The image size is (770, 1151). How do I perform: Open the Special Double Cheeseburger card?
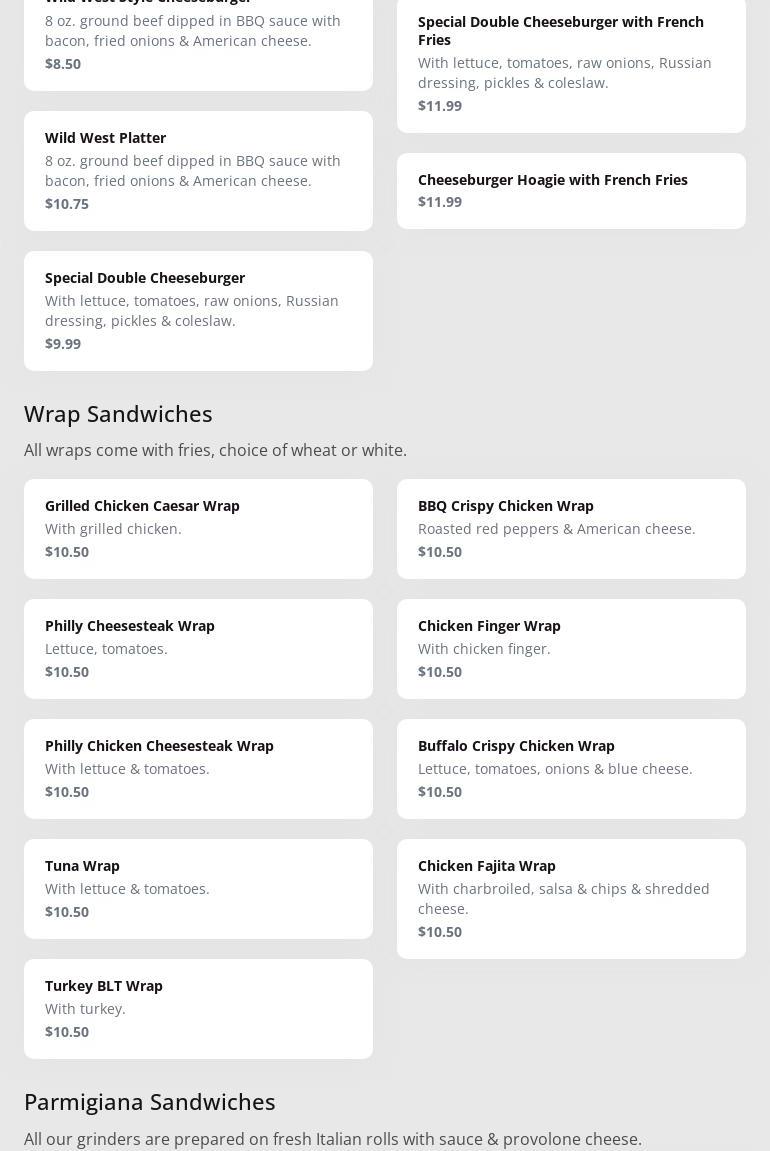pos(198,310)
